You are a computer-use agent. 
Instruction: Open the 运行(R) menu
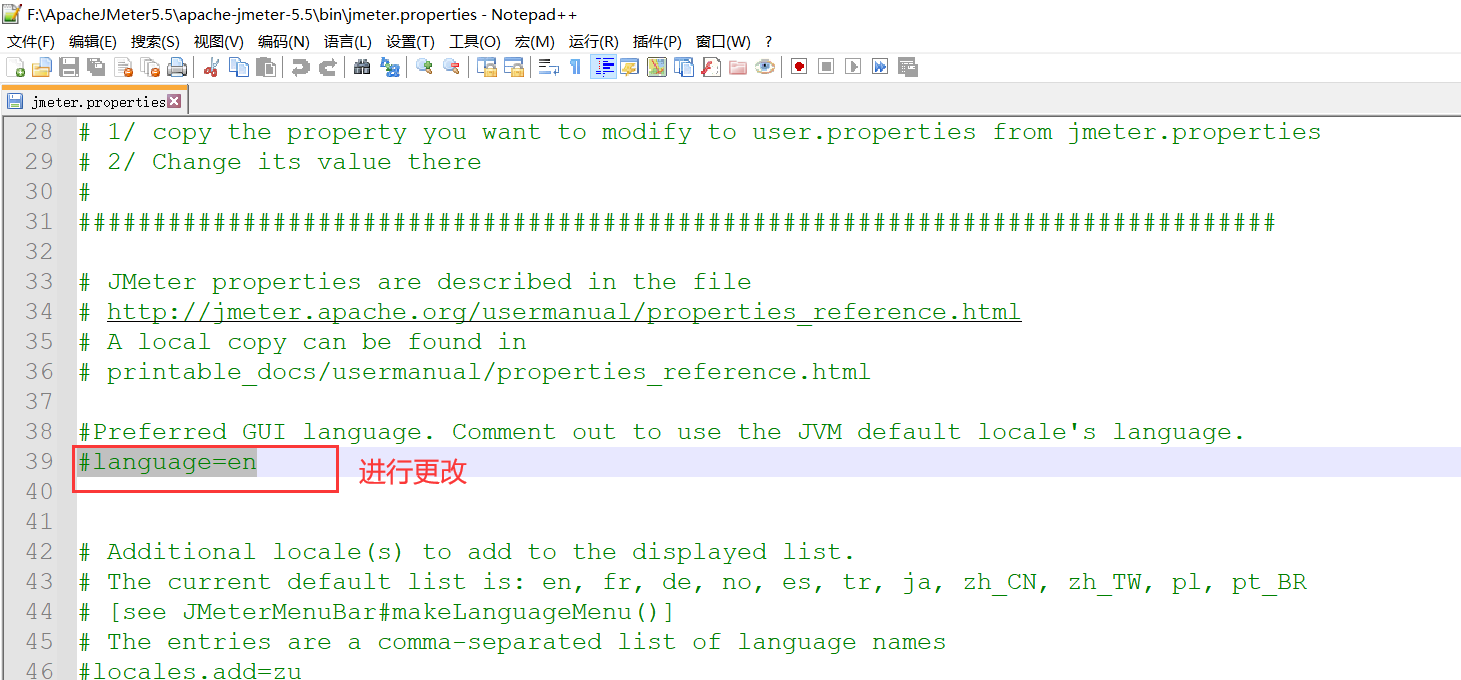(594, 41)
